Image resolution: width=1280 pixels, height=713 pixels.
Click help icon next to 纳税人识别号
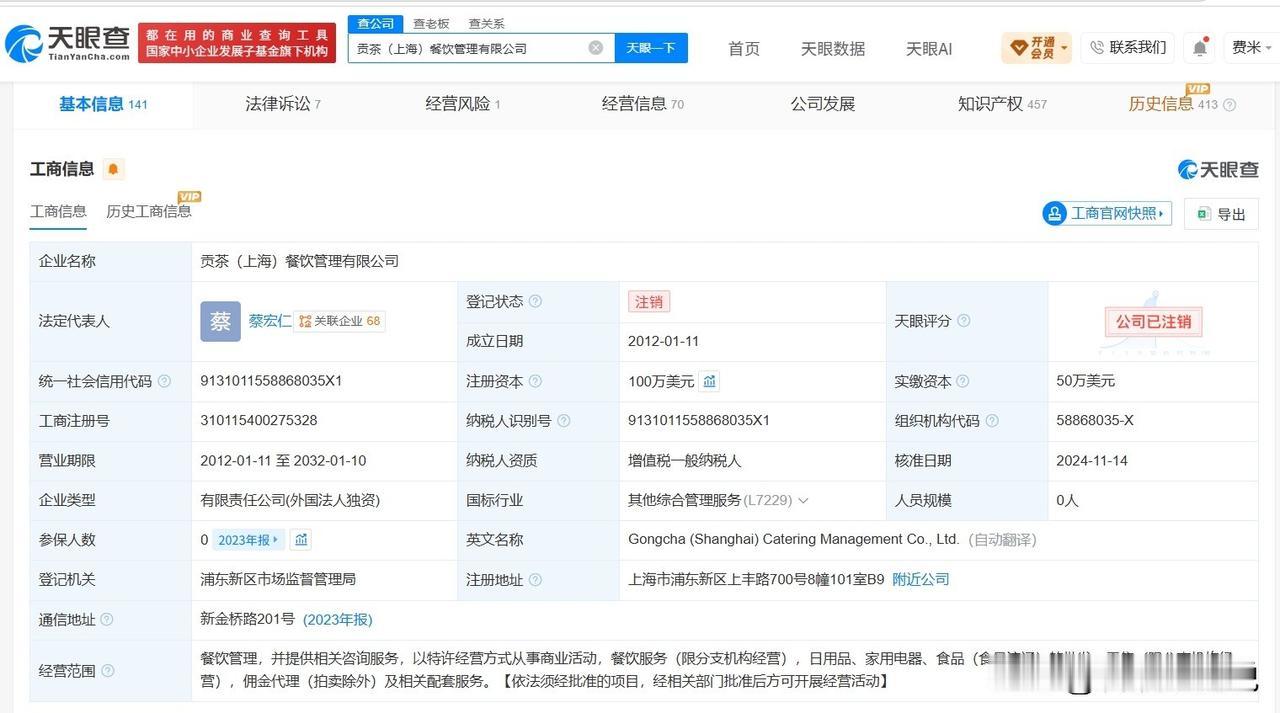tap(563, 421)
